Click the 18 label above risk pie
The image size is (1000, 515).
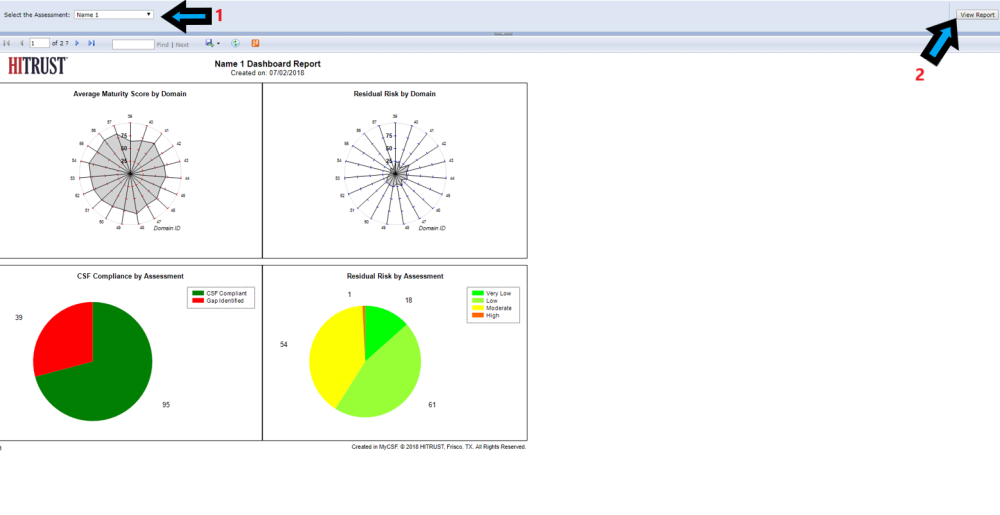(409, 300)
